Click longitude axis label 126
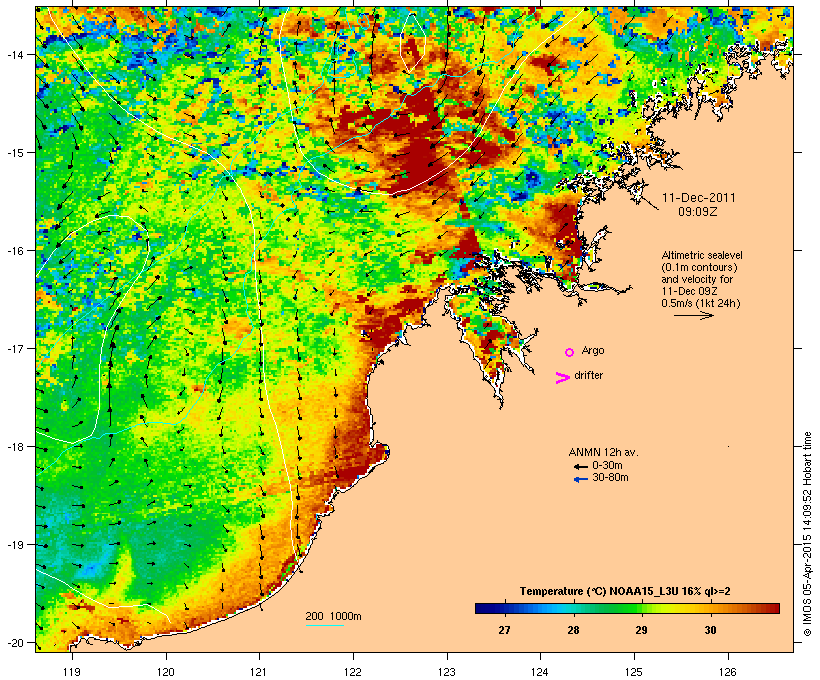Image resolution: width=820 pixels, height=680 pixels. pos(728,672)
